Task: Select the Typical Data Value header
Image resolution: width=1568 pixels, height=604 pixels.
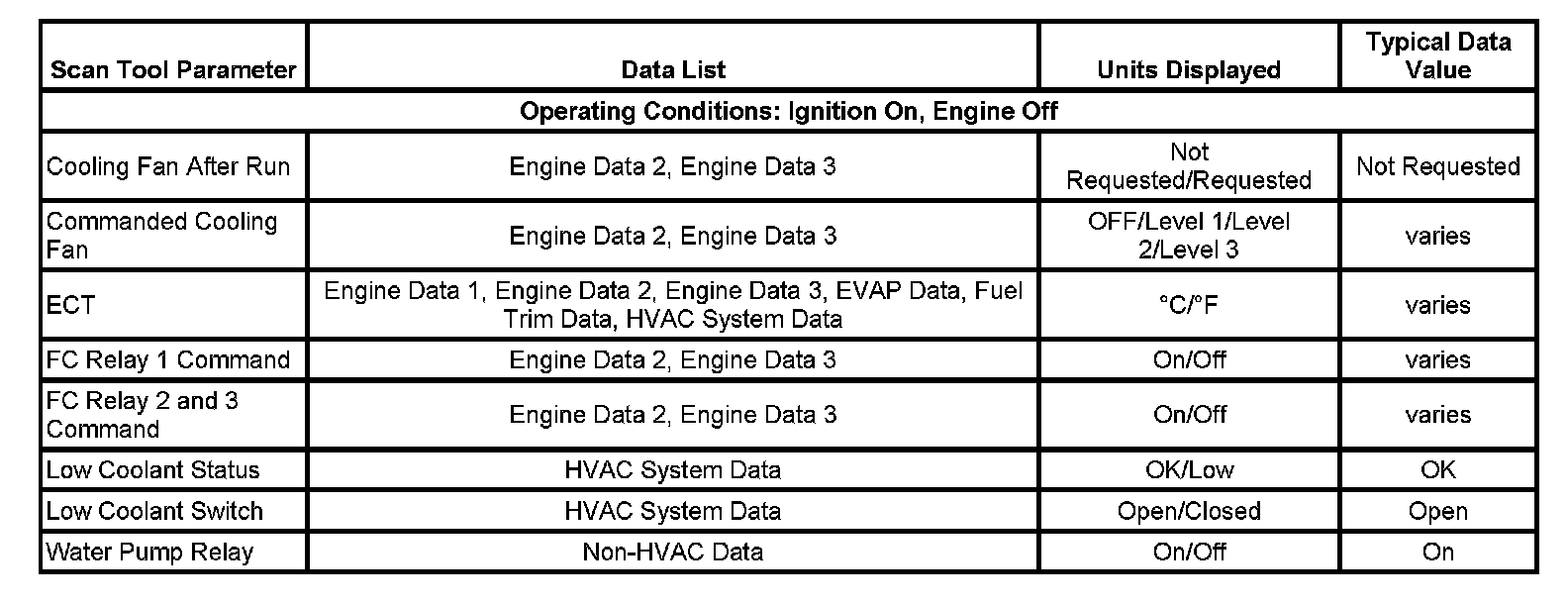Action: coord(1437,55)
